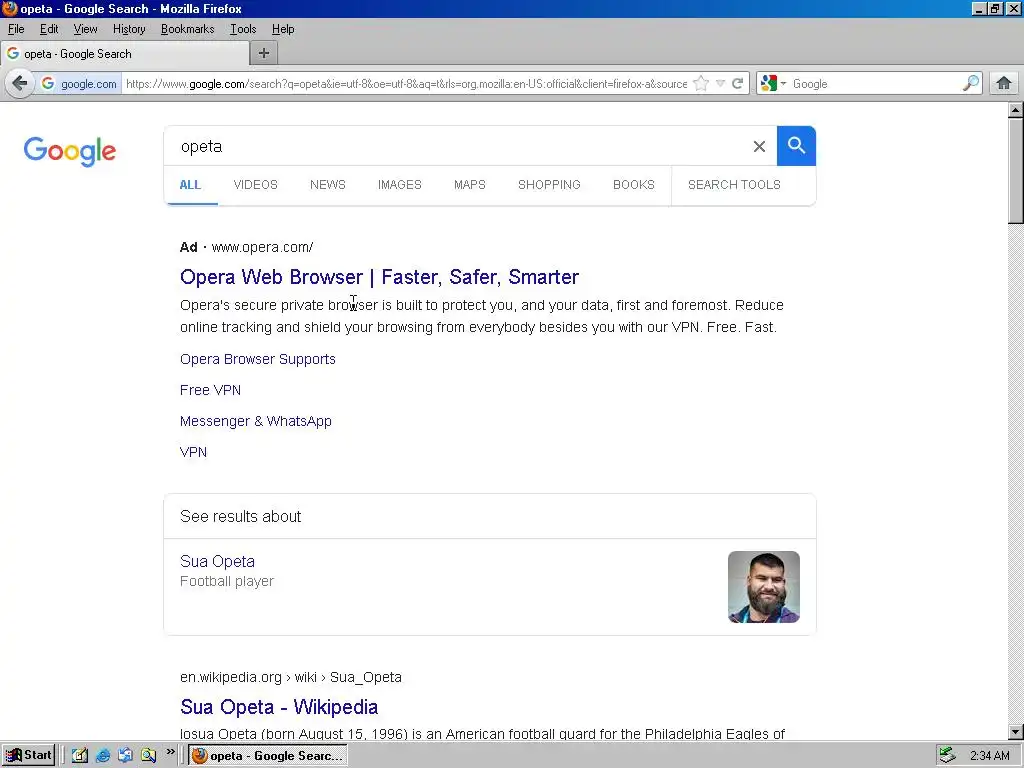The height and width of the screenshot is (768, 1024).
Task: Select the Firefox taskbar button
Action: coord(268,756)
